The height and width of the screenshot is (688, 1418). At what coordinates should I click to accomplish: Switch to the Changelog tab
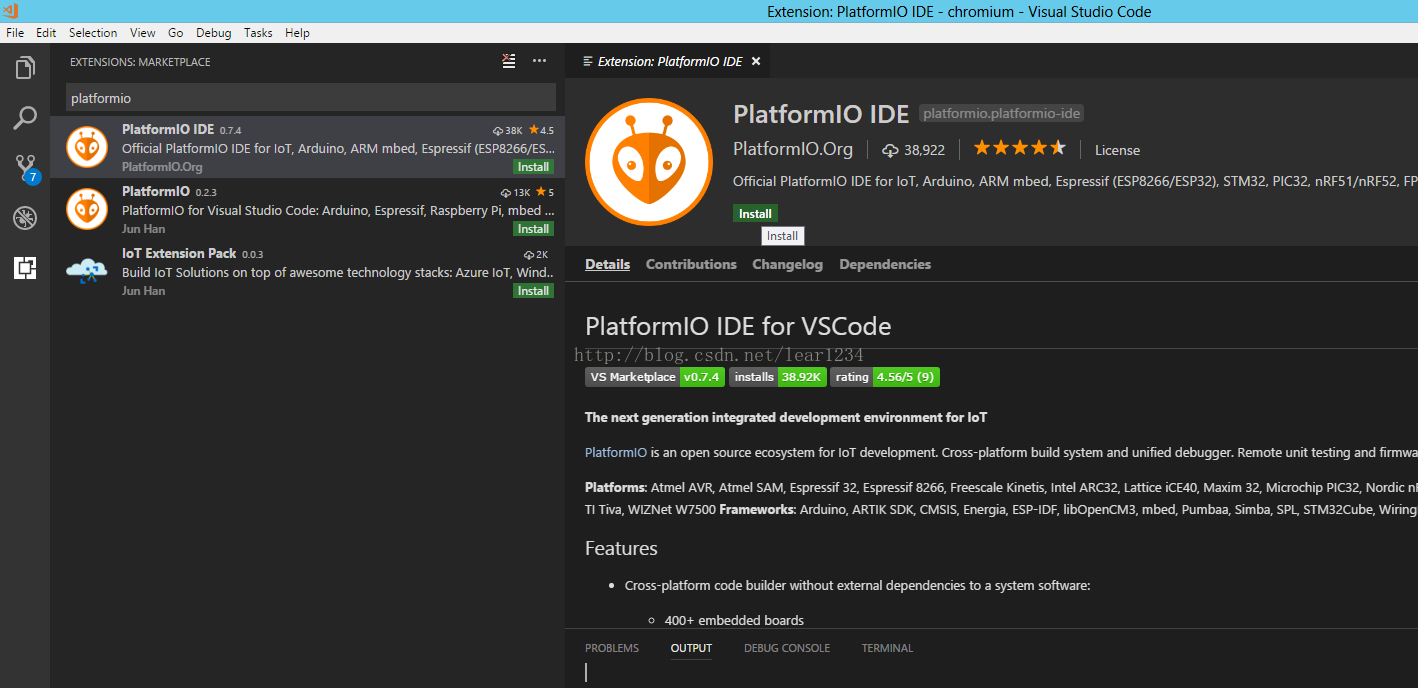point(787,264)
